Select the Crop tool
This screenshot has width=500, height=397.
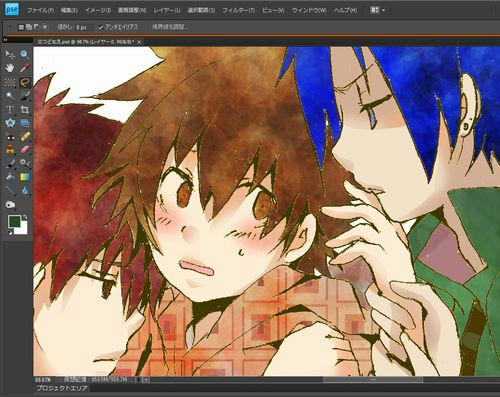pyautogui.click(x=24, y=109)
